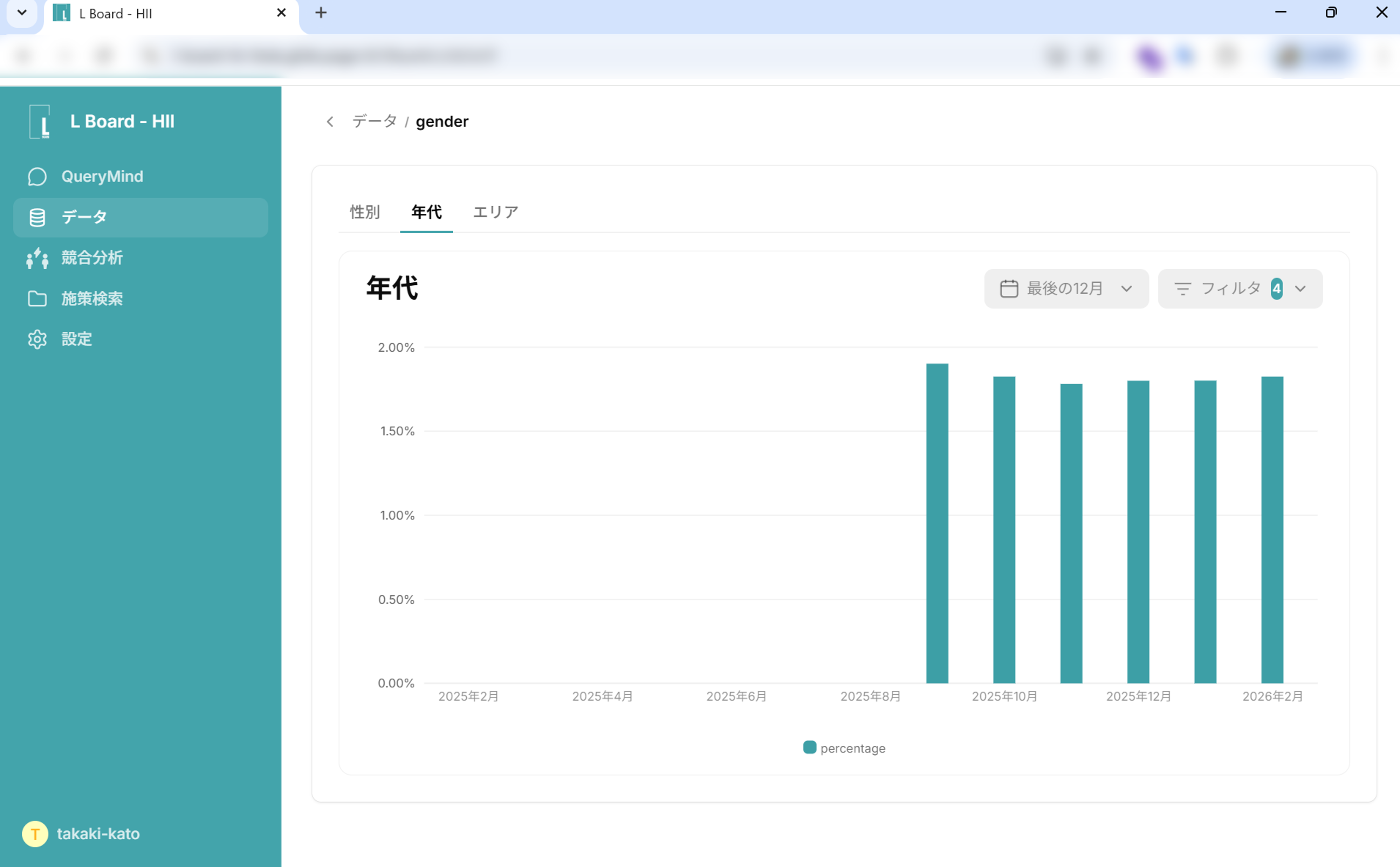Select the データ database icon
Viewport: 1400px width, 867px height.
[37, 217]
